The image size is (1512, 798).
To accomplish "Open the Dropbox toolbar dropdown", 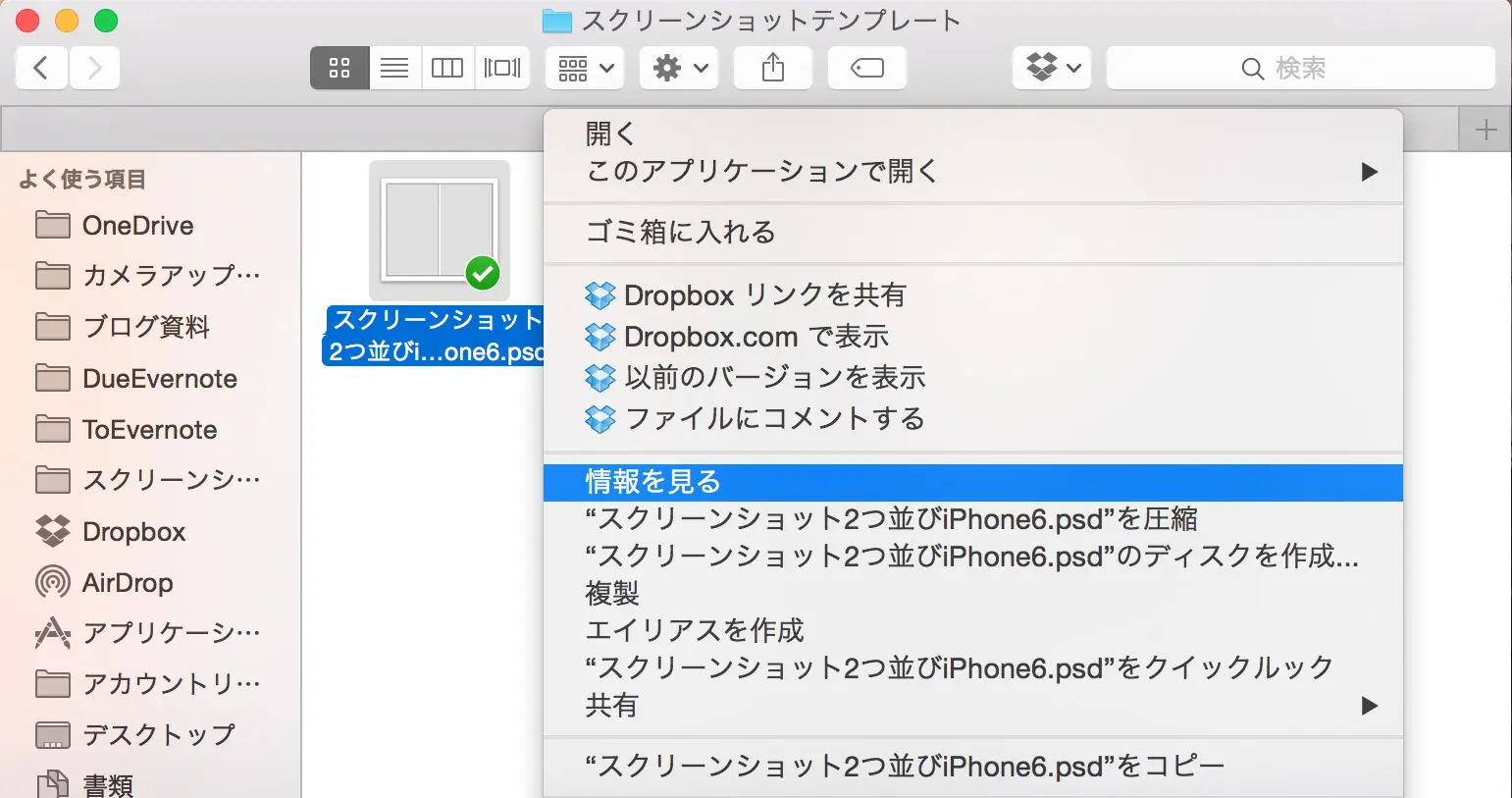I will pyautogui.click(x=1052, y=68).
